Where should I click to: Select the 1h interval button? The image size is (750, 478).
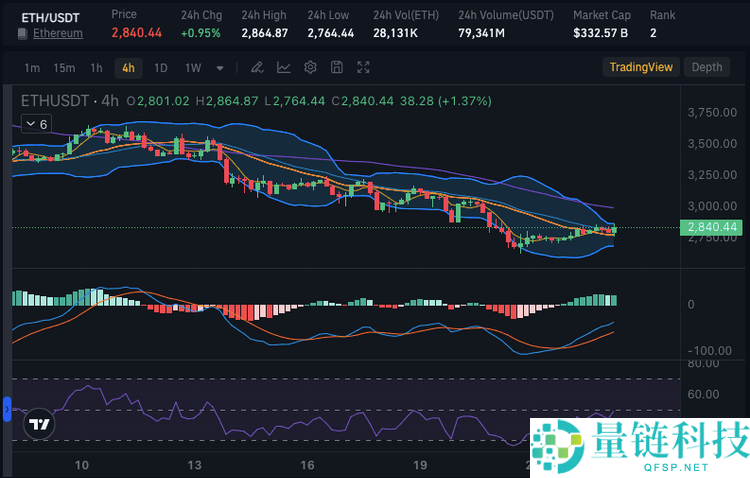(x=96, y=68)
